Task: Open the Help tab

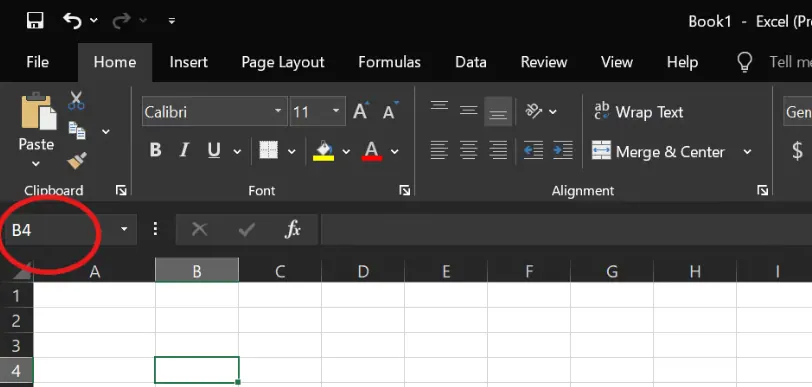Action: (x=682, y=62)
